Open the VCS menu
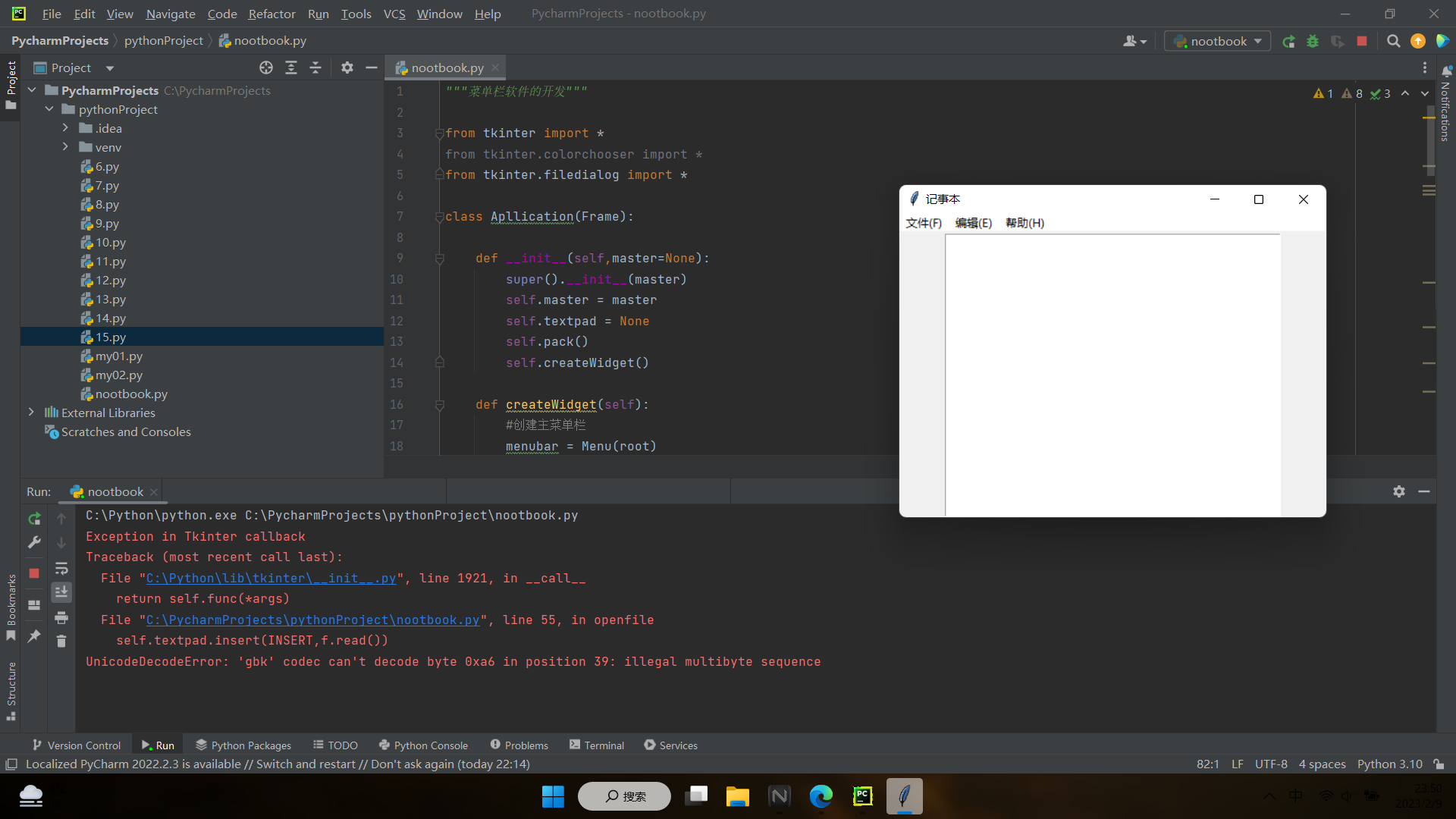Viewport: 1456px width, 819px height. tap(394, 14)
